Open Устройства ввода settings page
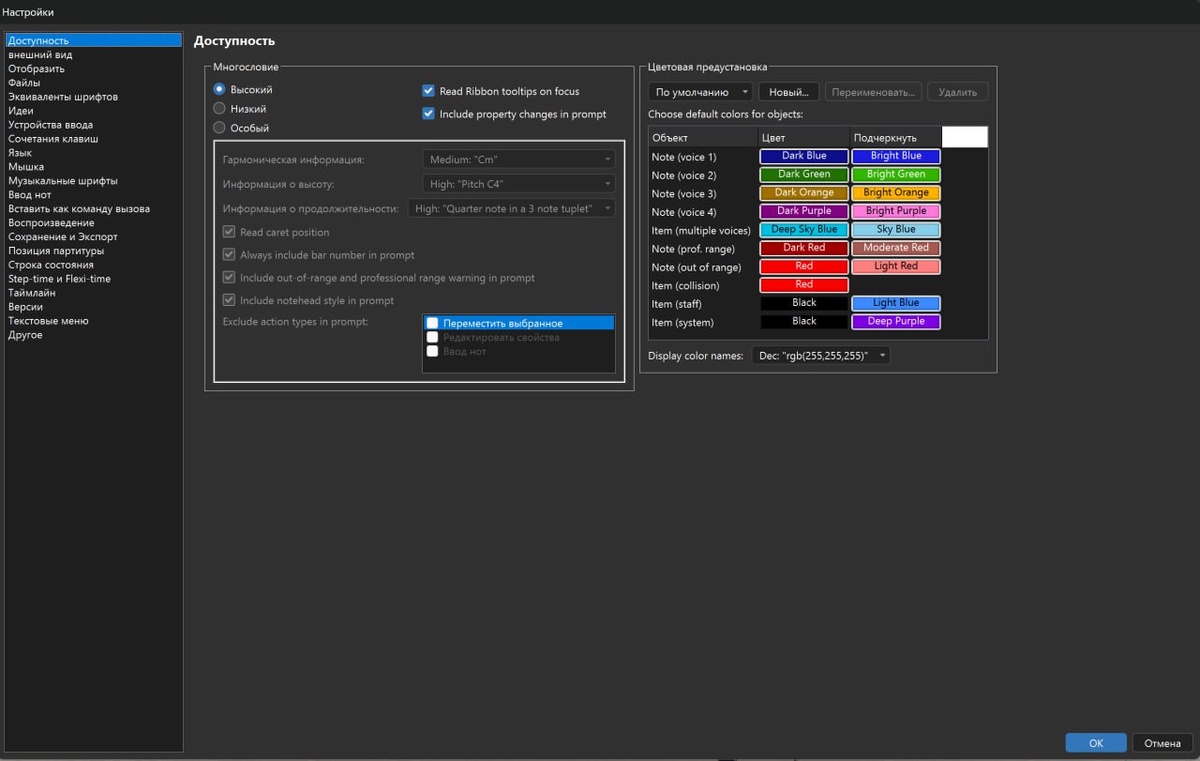 coord(94,124)
